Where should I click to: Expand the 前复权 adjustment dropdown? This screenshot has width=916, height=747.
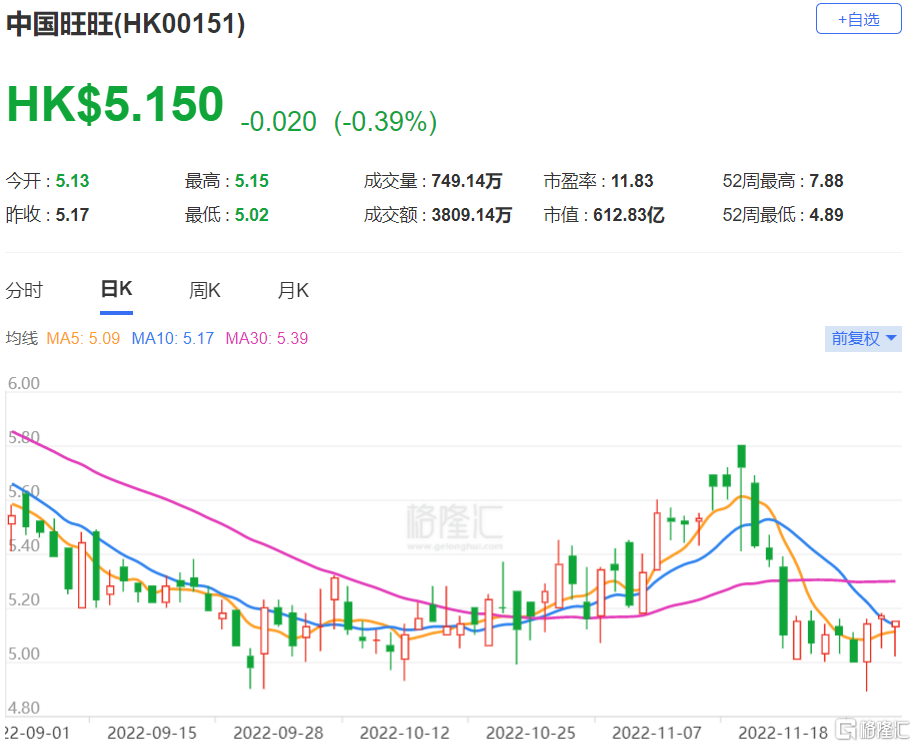[x=863, y=339]
